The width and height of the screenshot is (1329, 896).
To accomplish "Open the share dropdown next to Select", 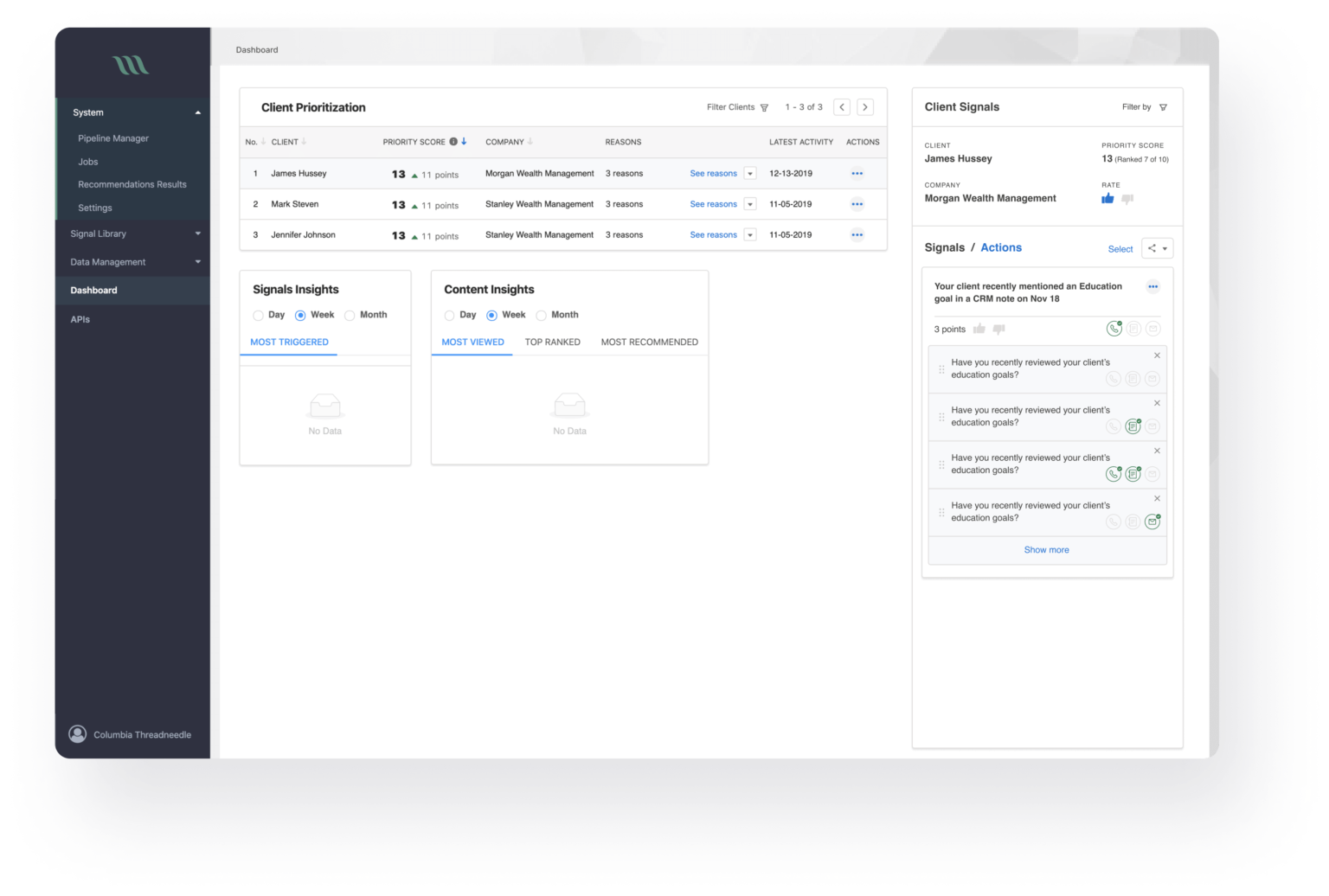I will click(1157, 248).
